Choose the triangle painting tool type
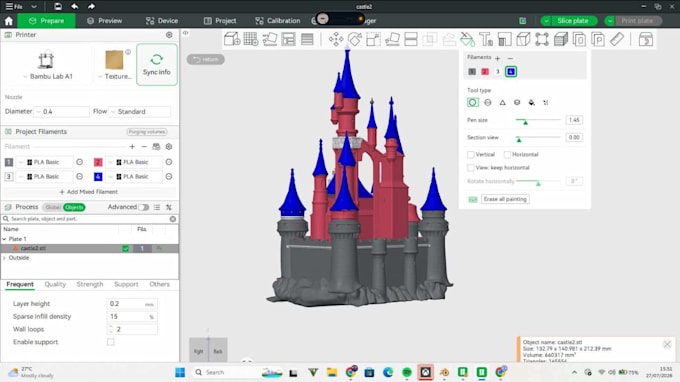 (502, 103)
